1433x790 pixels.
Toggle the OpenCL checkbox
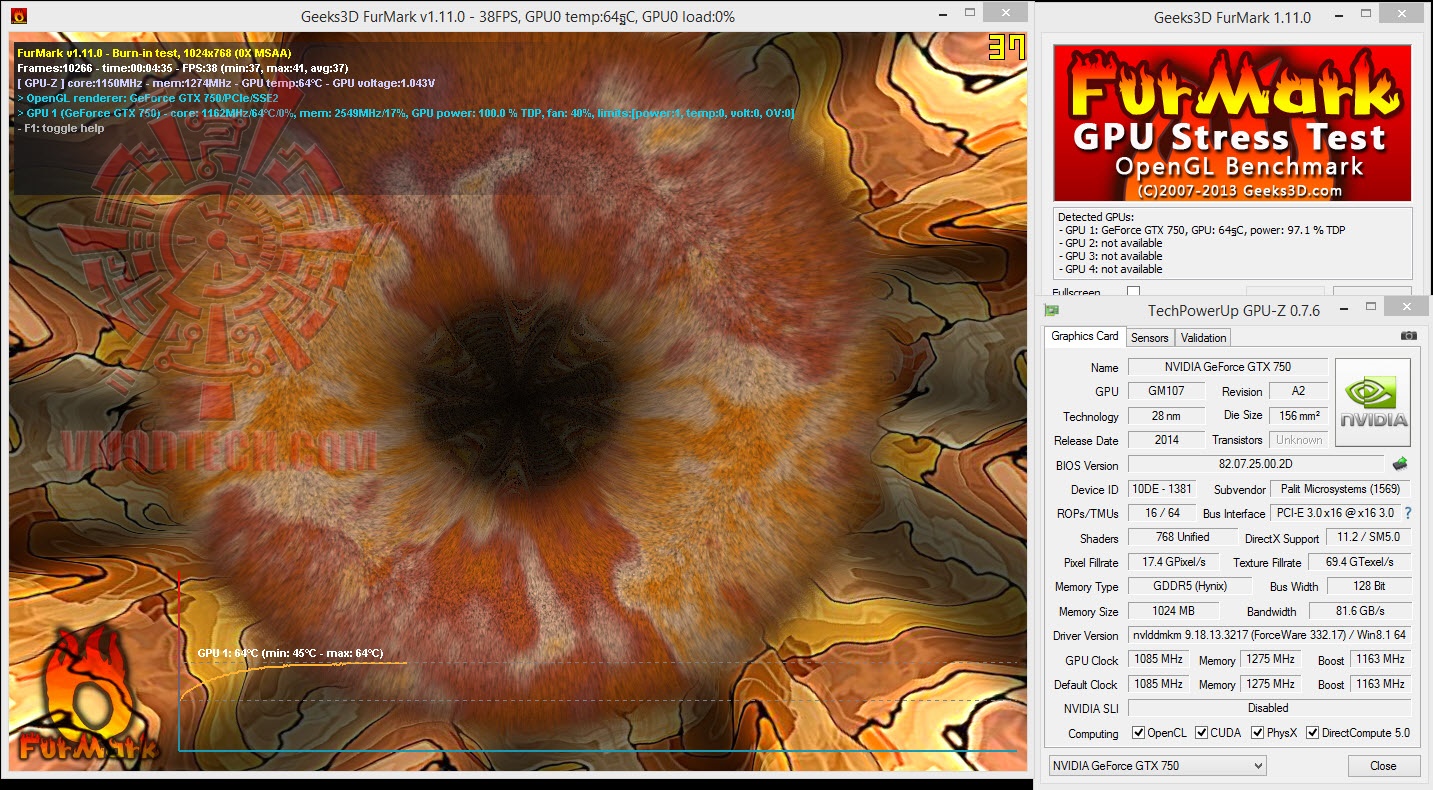1138,733
